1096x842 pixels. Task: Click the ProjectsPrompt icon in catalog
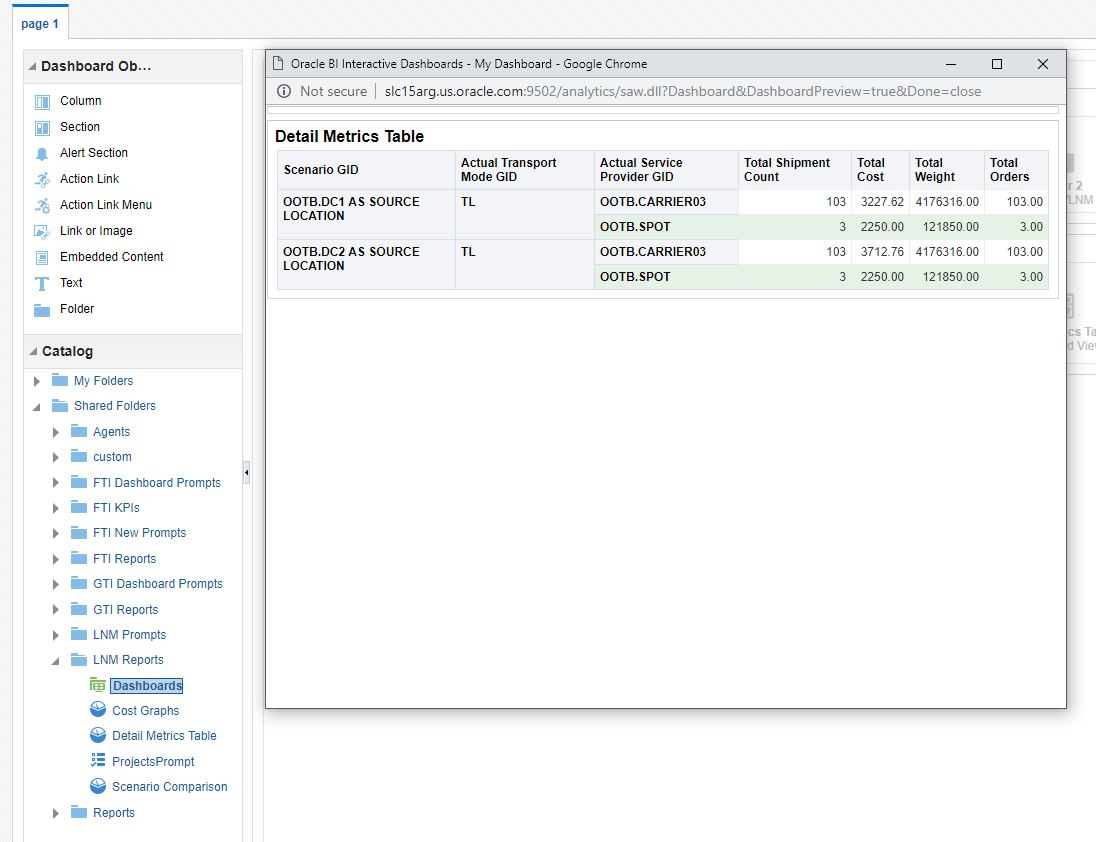[x=98, y=761]
